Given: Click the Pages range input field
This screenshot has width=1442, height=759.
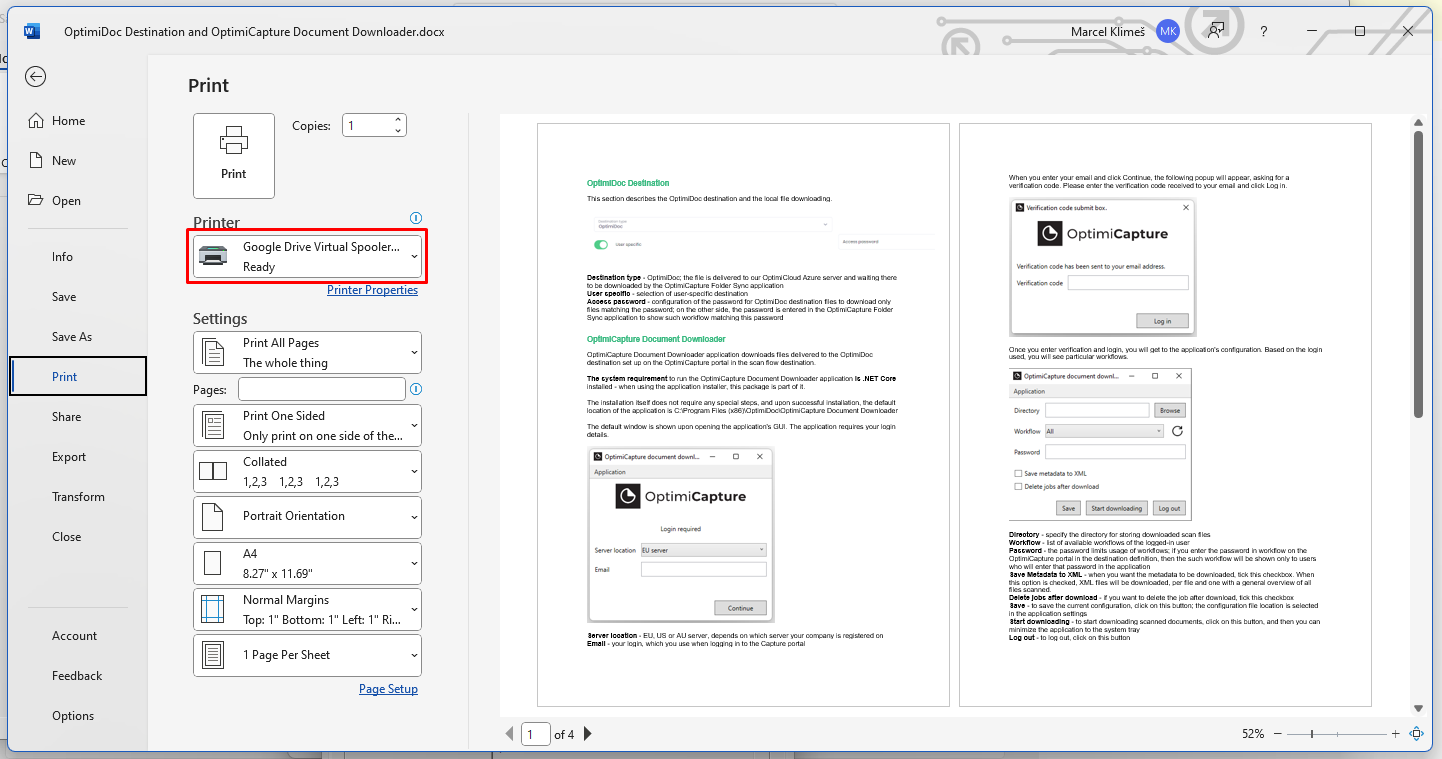Looking at the screenshot, I should click(321, 389).
